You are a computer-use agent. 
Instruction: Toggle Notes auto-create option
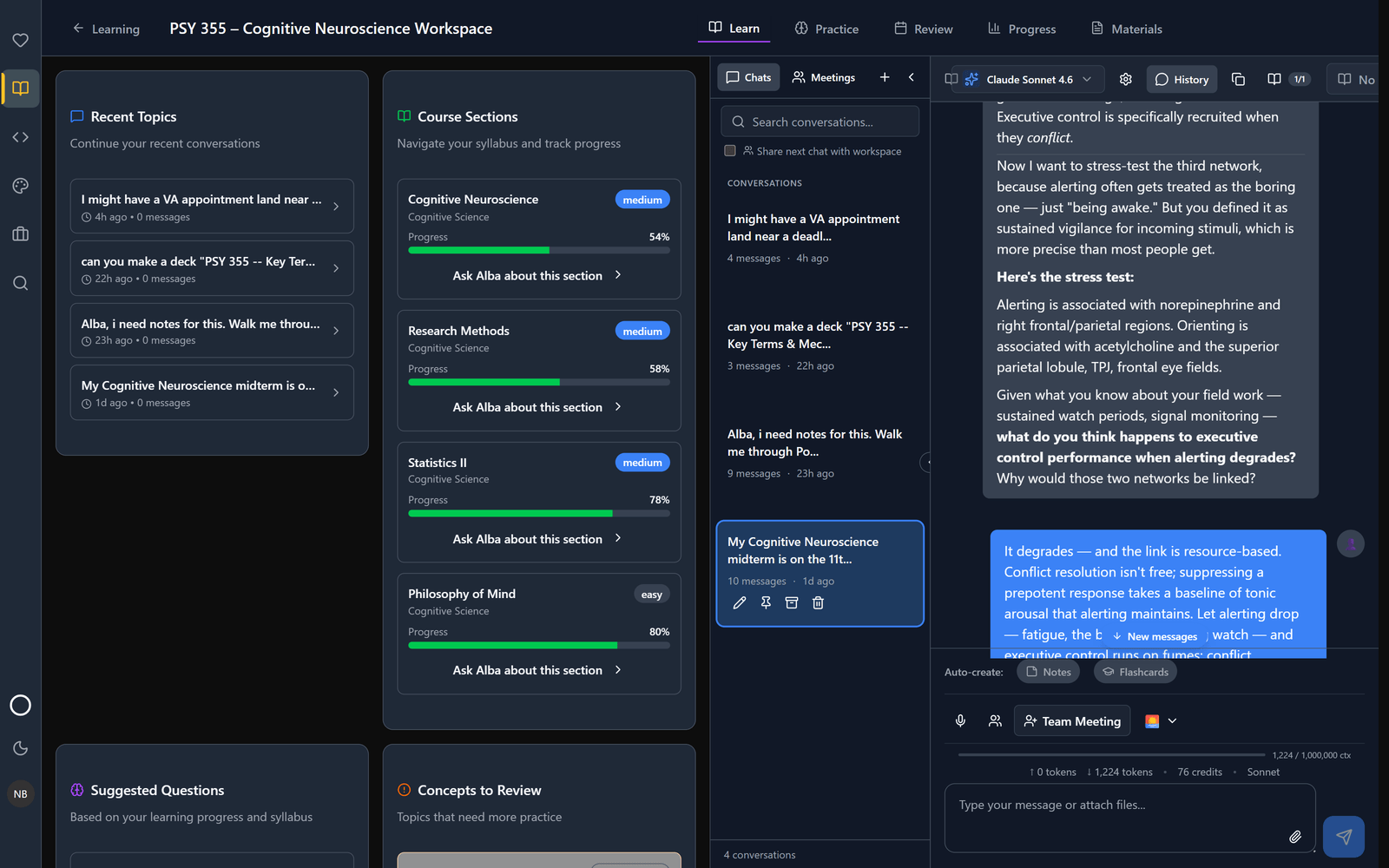[x=1048, y=672]
